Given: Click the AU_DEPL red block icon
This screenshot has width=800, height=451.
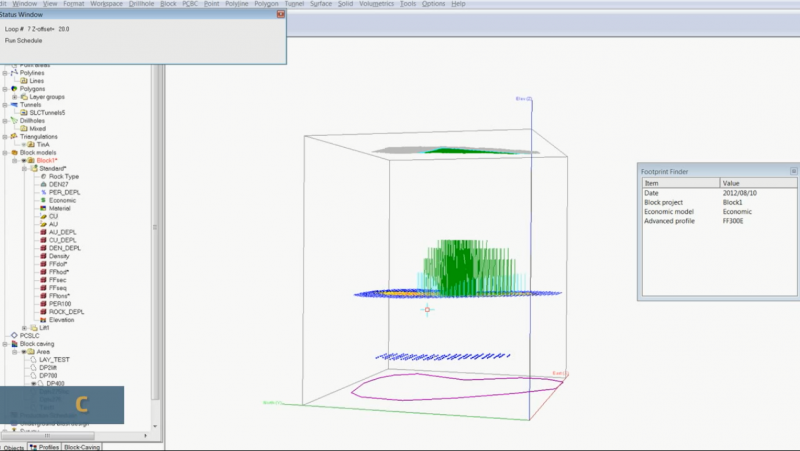Looking at the screenshot, I should 42,232.
